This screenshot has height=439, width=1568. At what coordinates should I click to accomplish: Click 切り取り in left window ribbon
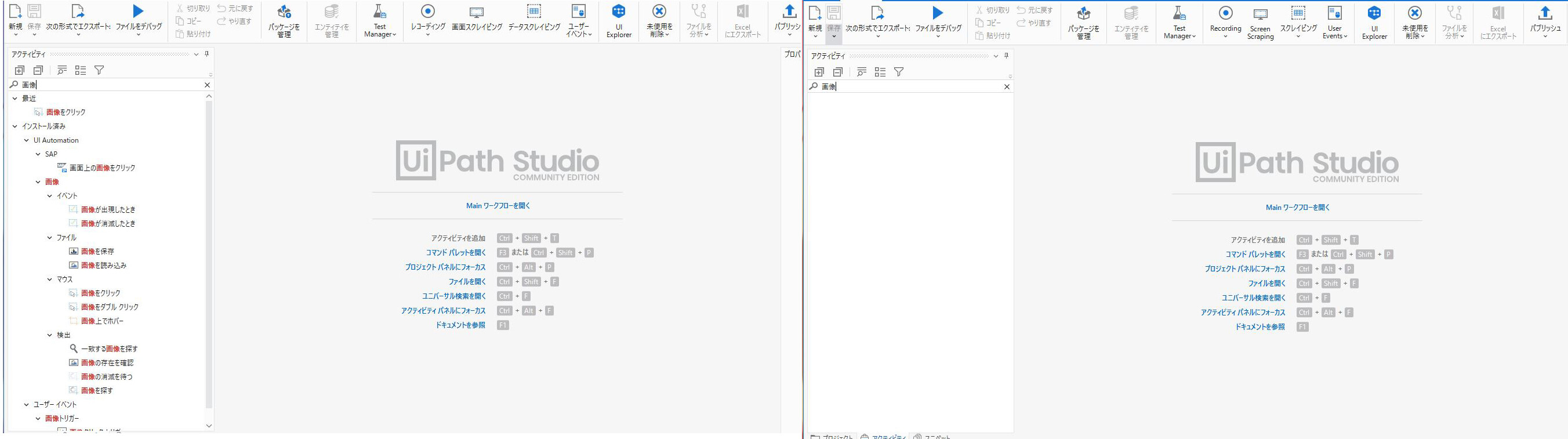[x=193, y=9]
